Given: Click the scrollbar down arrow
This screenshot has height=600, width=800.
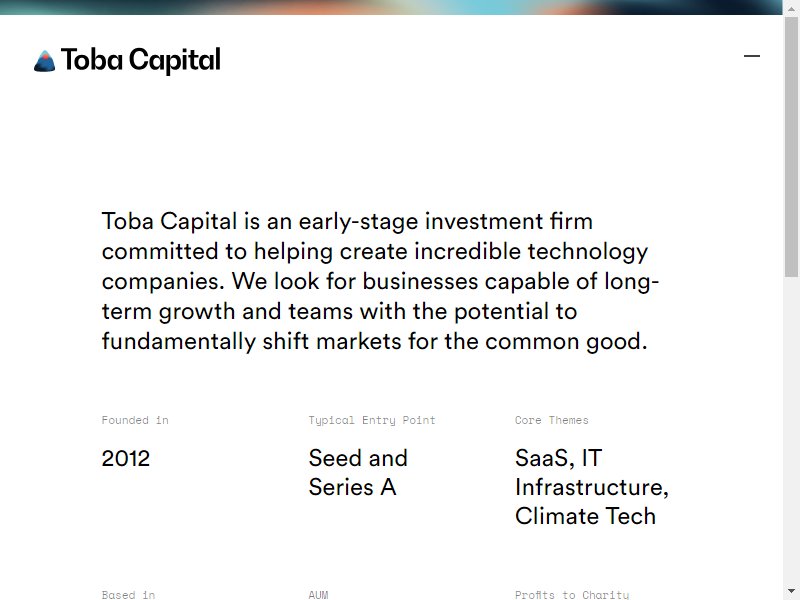Looking at the screenshot, I should click(791, 591).
